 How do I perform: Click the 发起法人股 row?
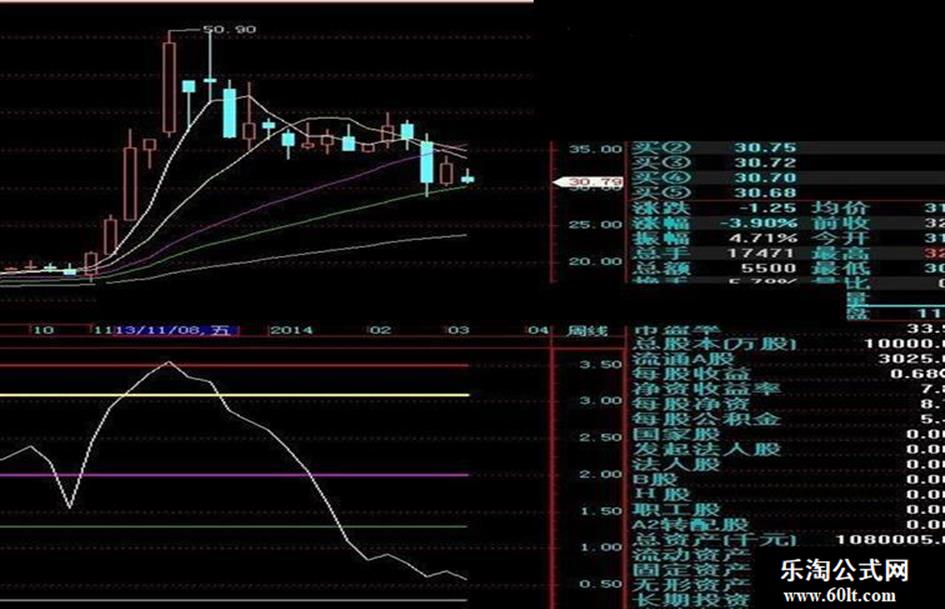tap(788, 449)
